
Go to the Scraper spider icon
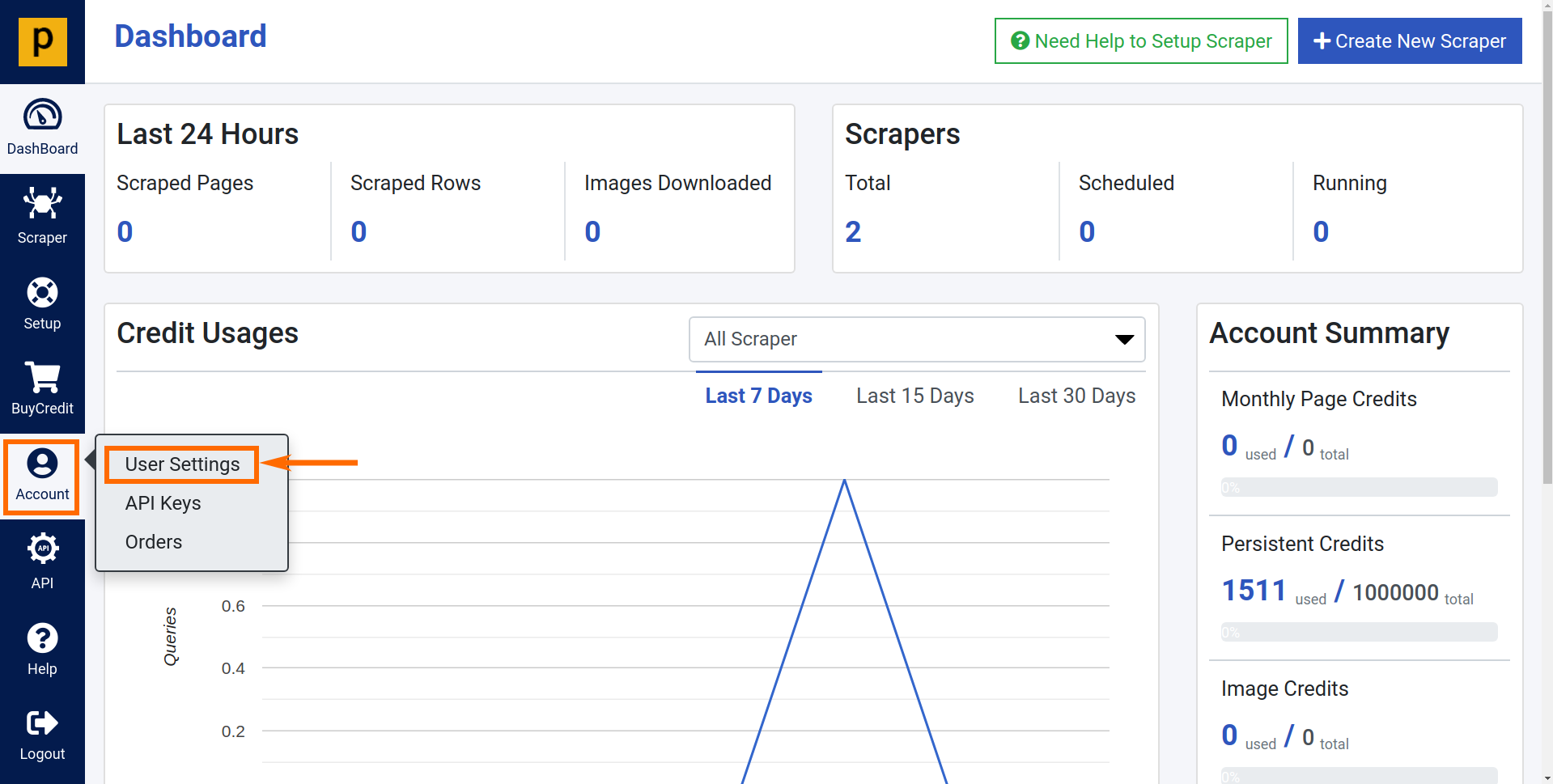pos(42,203)
